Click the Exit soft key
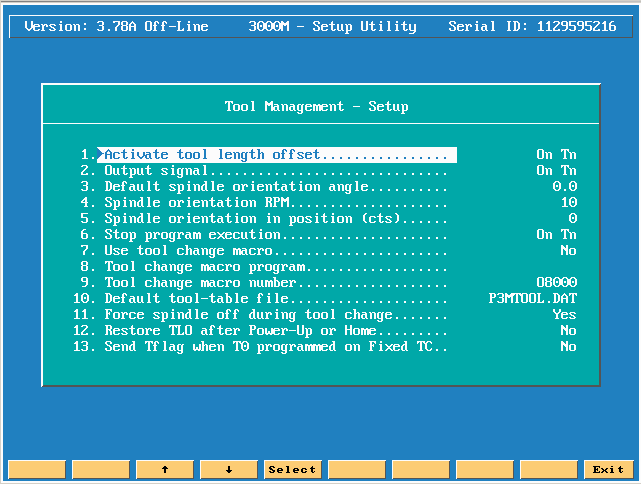This screenshot has height=484, width=641. click(609, 469)
